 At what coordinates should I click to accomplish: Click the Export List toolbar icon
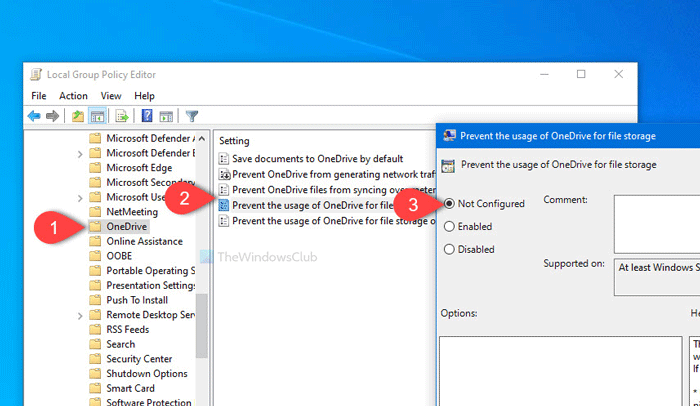coord(122,117)
